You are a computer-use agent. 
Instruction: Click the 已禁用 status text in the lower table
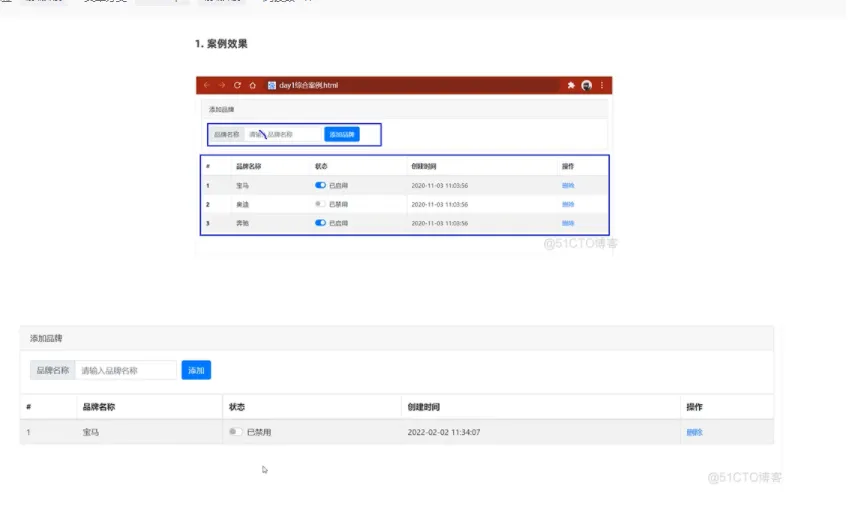259,433
